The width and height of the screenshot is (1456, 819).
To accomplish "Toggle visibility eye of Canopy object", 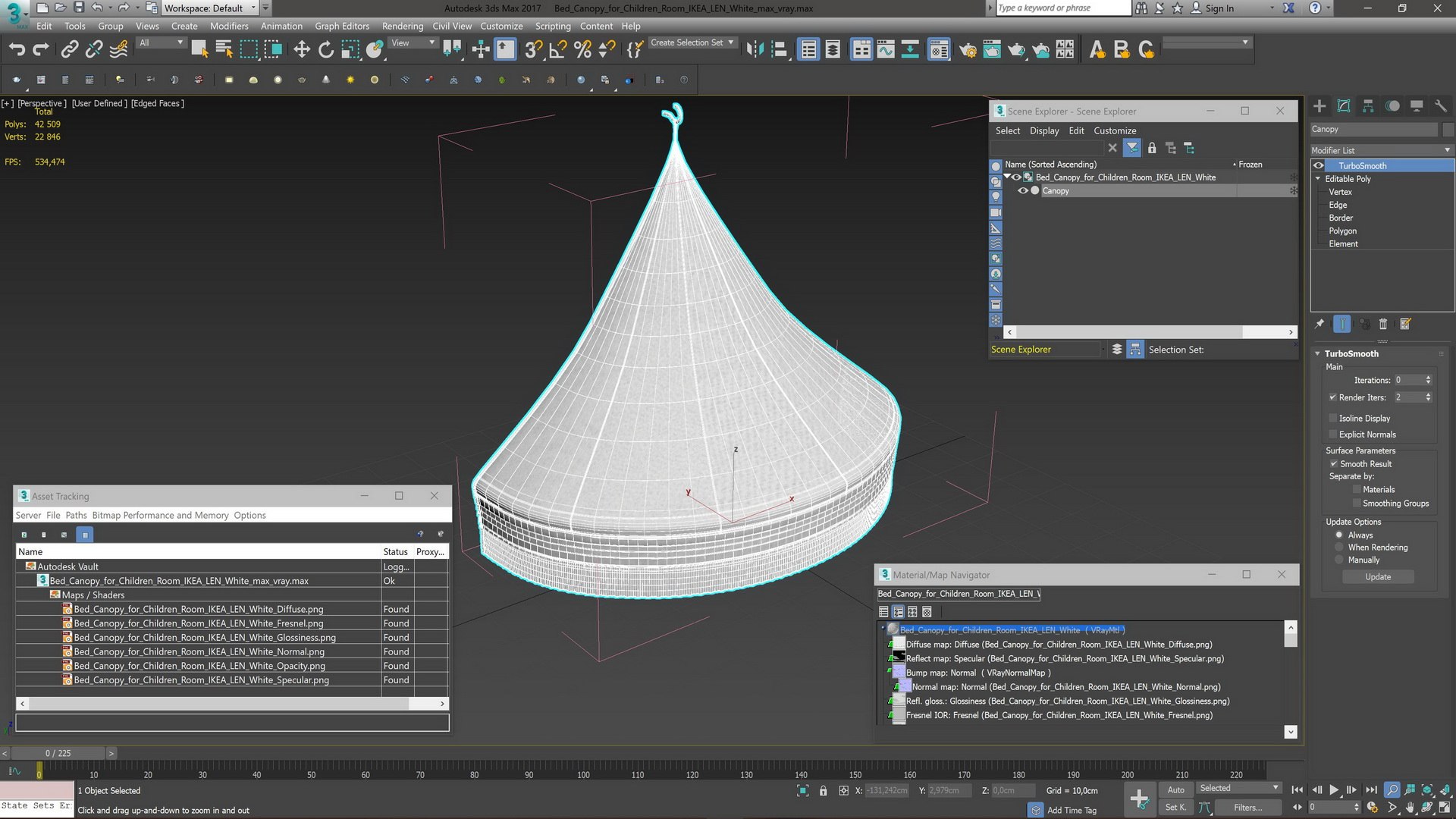I will pyautogui.click(x=1022, y=191).
